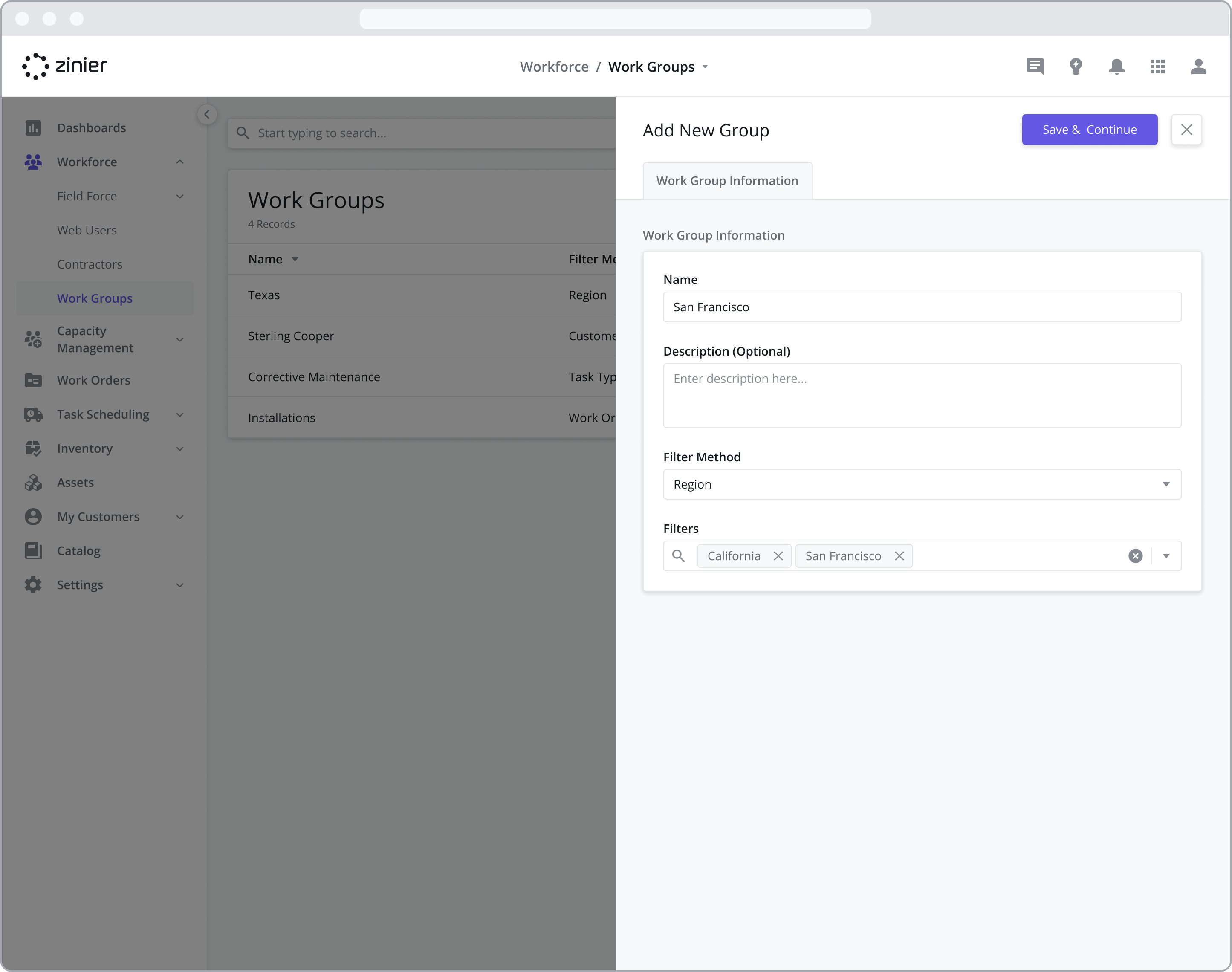Click the Name field with San Francisco
Image resolution: width=1232 pixels, height=972 pixels.
[x=922, y=307]
